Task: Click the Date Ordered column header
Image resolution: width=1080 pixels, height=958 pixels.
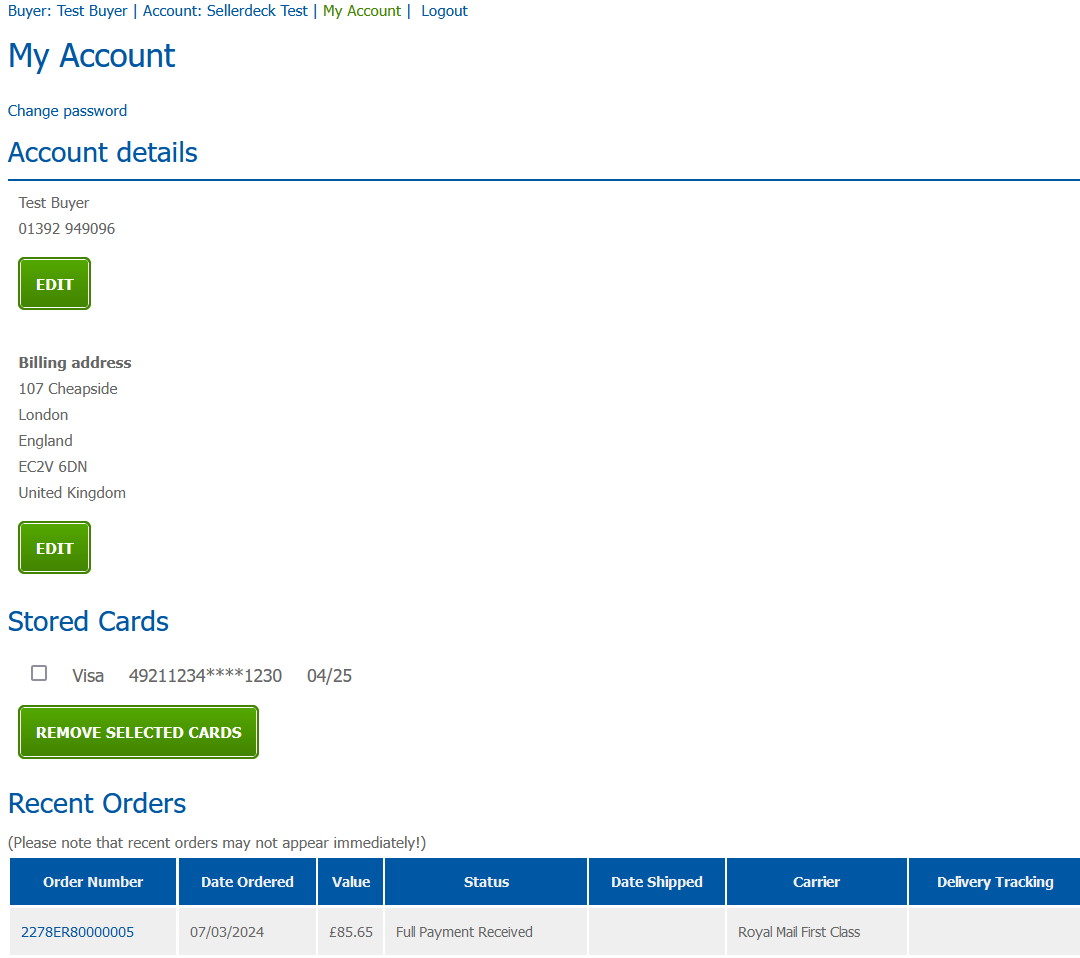Action: click(247, 882)
